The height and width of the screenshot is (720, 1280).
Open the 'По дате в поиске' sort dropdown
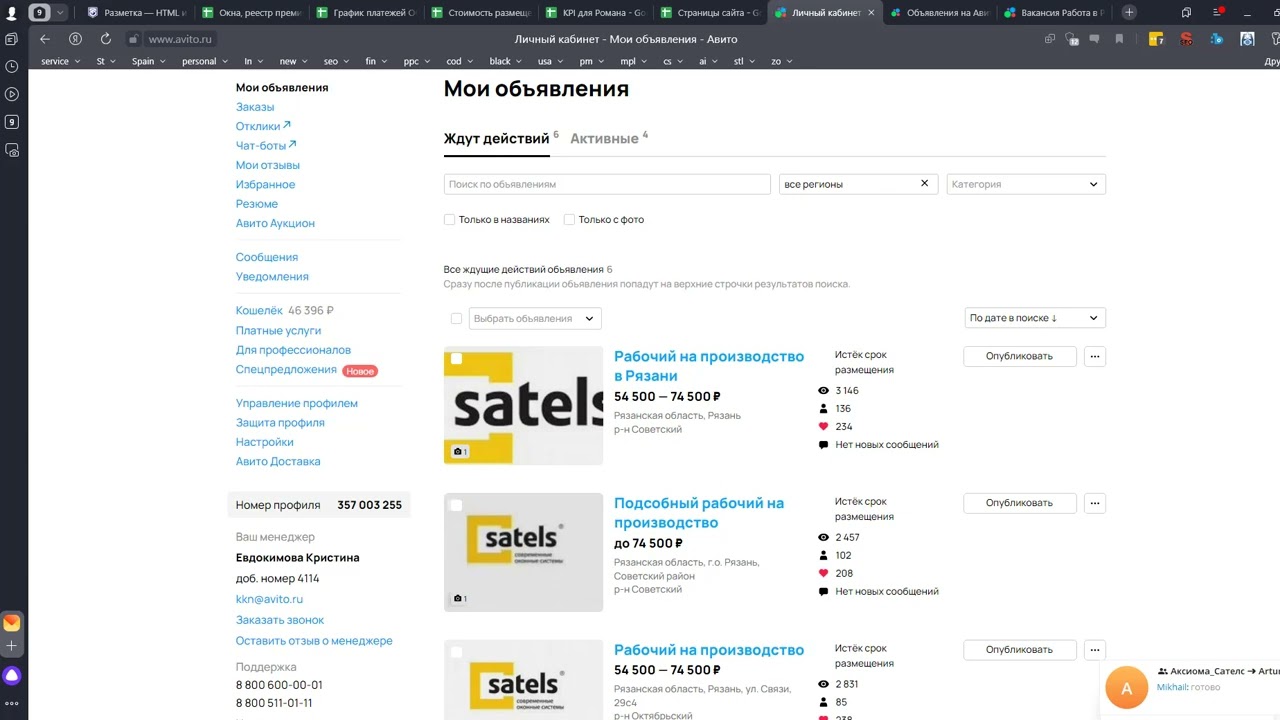point(1035,318)
